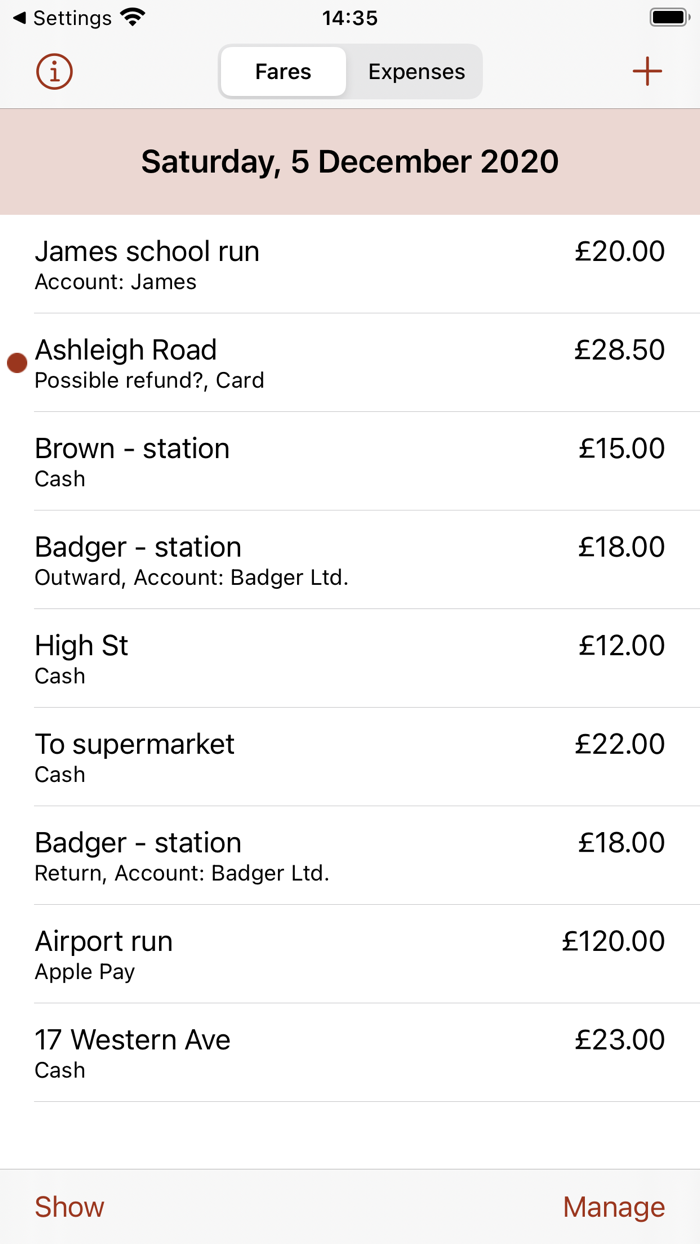The width and height of the screenshot is (700, 1244).
Task: Open the Airport run entry
Action: click(x=350, y=954)
